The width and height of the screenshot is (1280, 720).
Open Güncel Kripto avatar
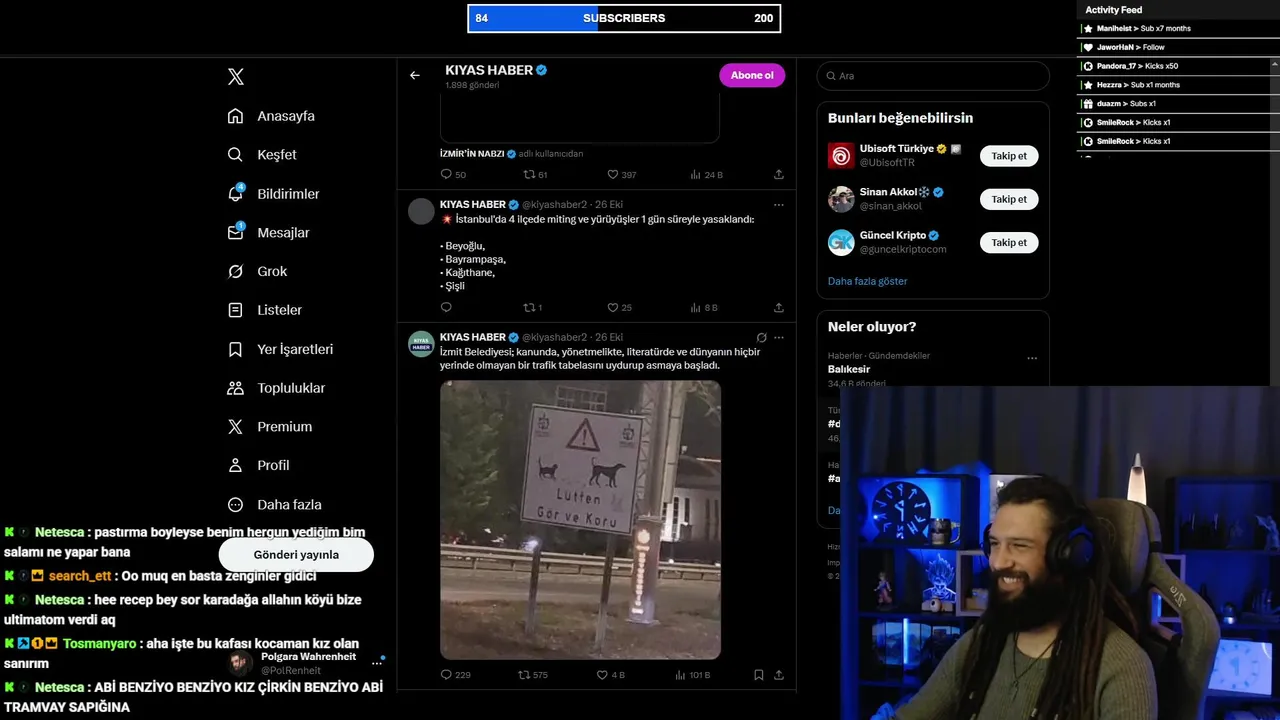pyautogui.click(x=841, y=242)
